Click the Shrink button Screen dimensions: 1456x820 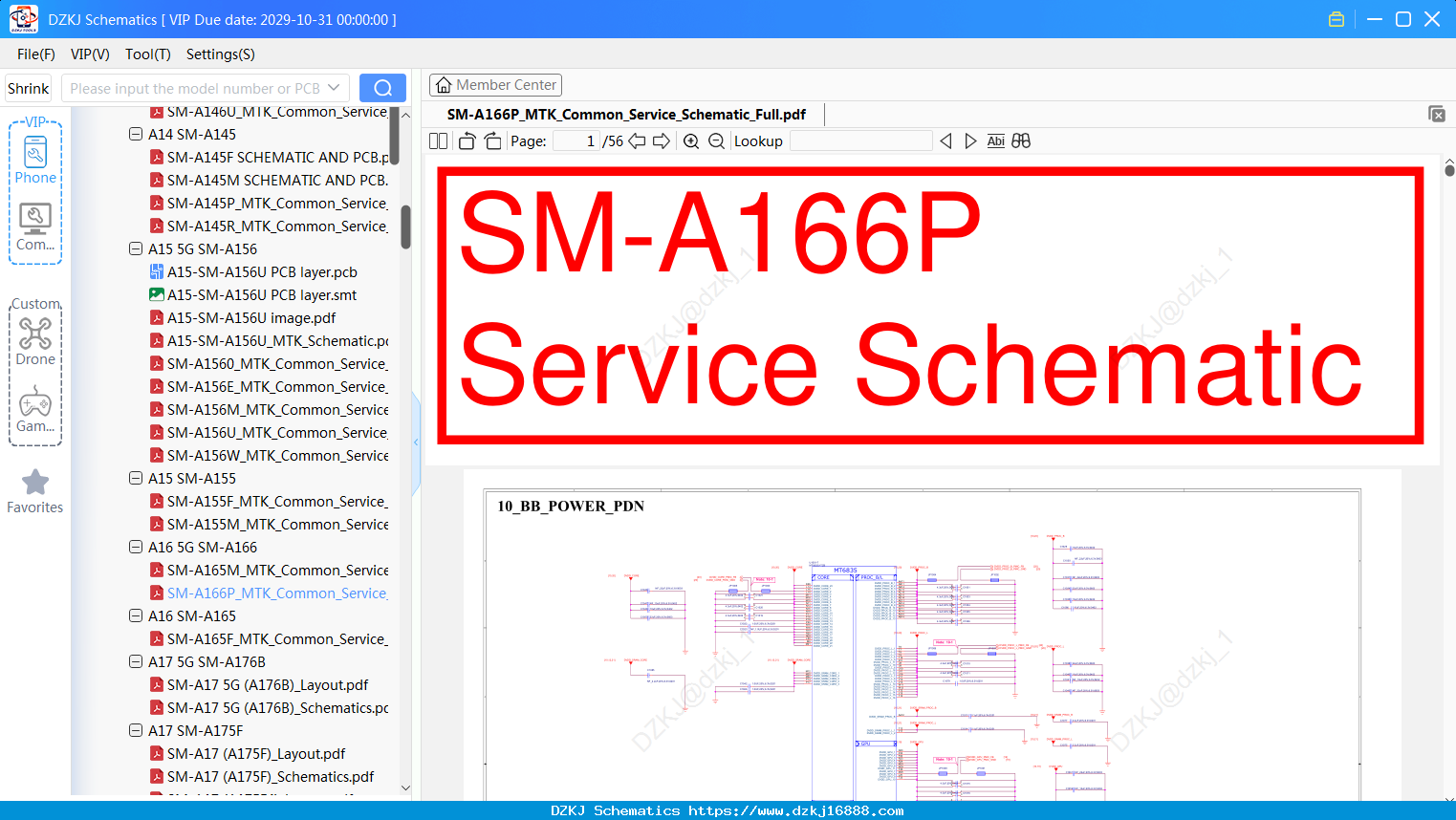point(29,88)
